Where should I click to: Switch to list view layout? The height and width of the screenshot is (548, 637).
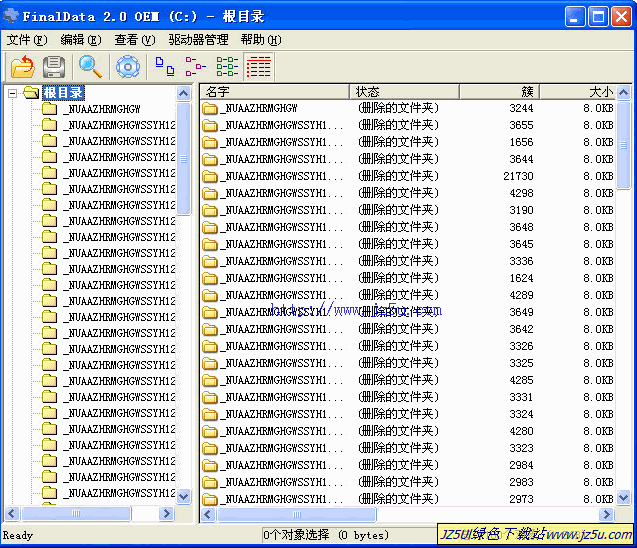(x=227, y=67)
